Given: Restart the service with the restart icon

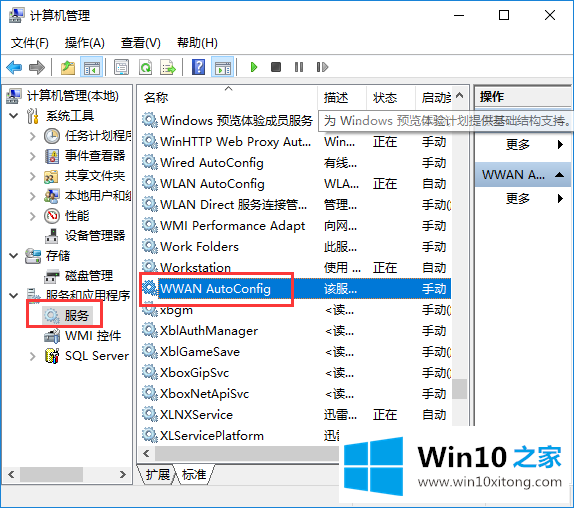Looking at the screenshot, I should click(x=322, y=67).
